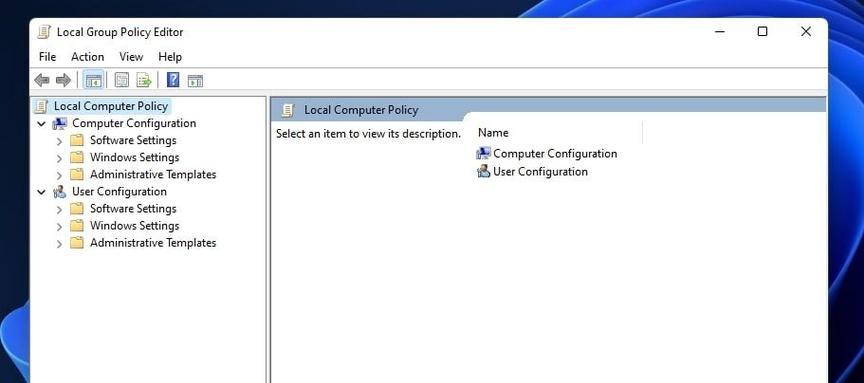Click the Export List toolbar icon
864x383 pixels.
(144, 80)
